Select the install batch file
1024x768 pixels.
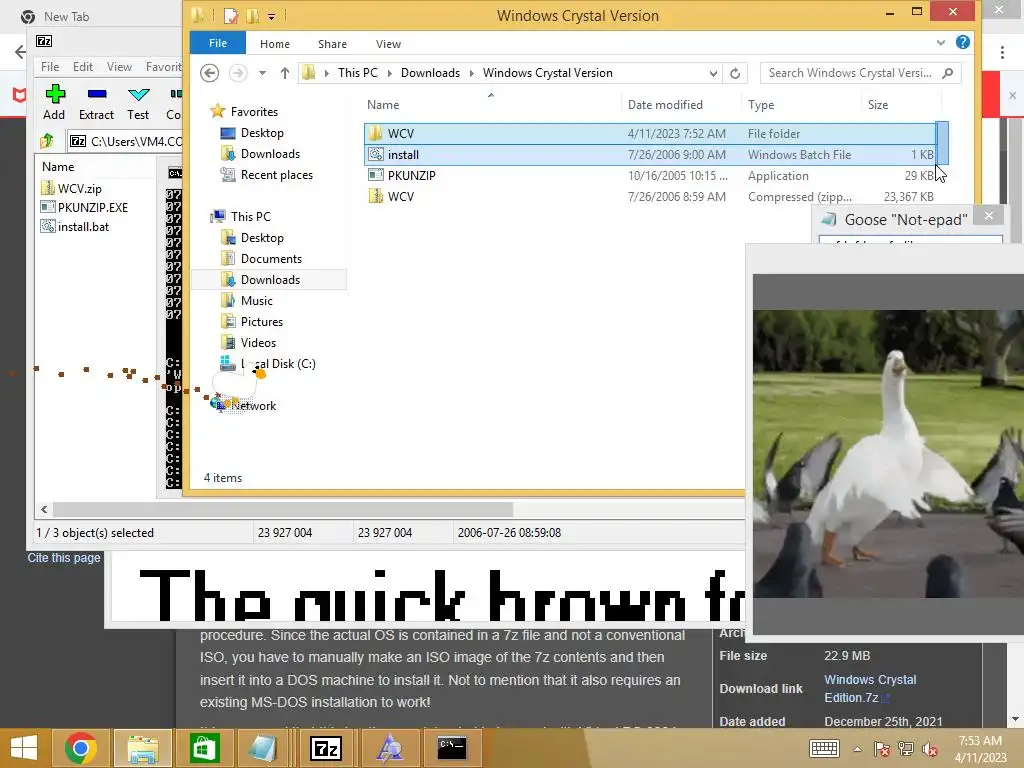pyautogui.click(x=650, y=155)
